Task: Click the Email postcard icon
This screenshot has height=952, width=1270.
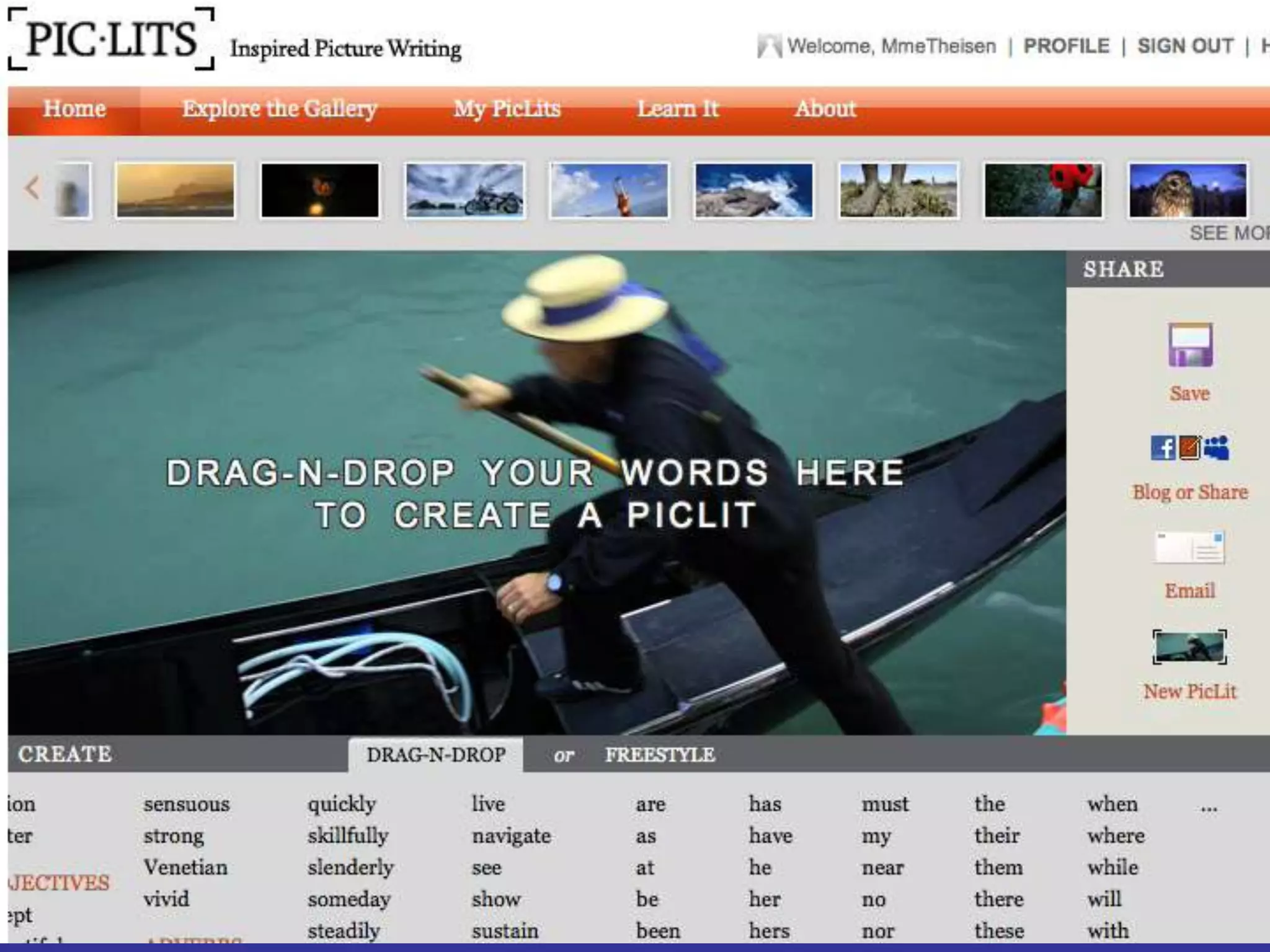Action: click(1189, 548)
